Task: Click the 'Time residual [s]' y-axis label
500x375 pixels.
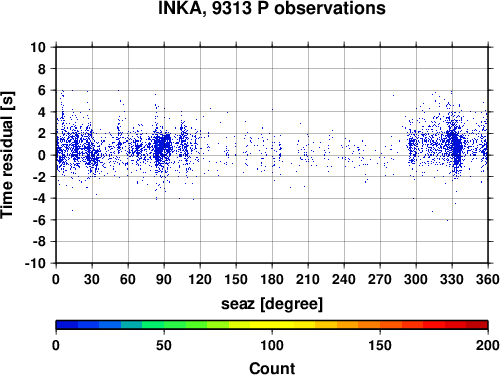Action: pos(7,155)
